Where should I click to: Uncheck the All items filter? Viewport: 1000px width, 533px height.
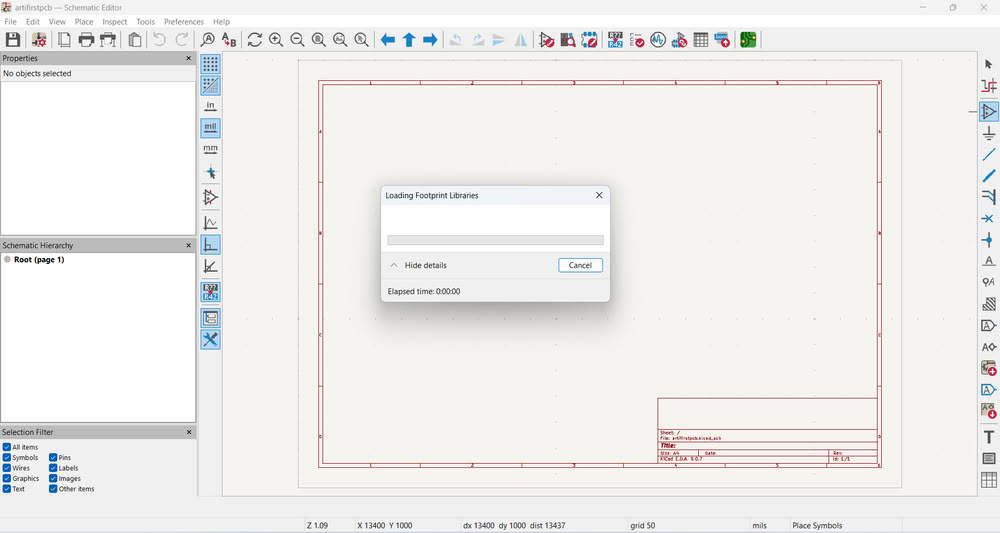[7, 447]
